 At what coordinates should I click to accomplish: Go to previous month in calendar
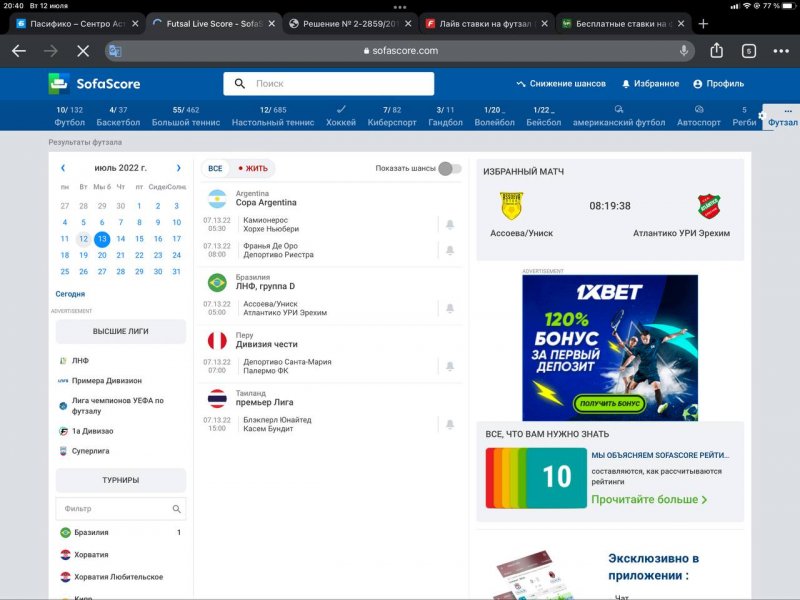[63, 168]
